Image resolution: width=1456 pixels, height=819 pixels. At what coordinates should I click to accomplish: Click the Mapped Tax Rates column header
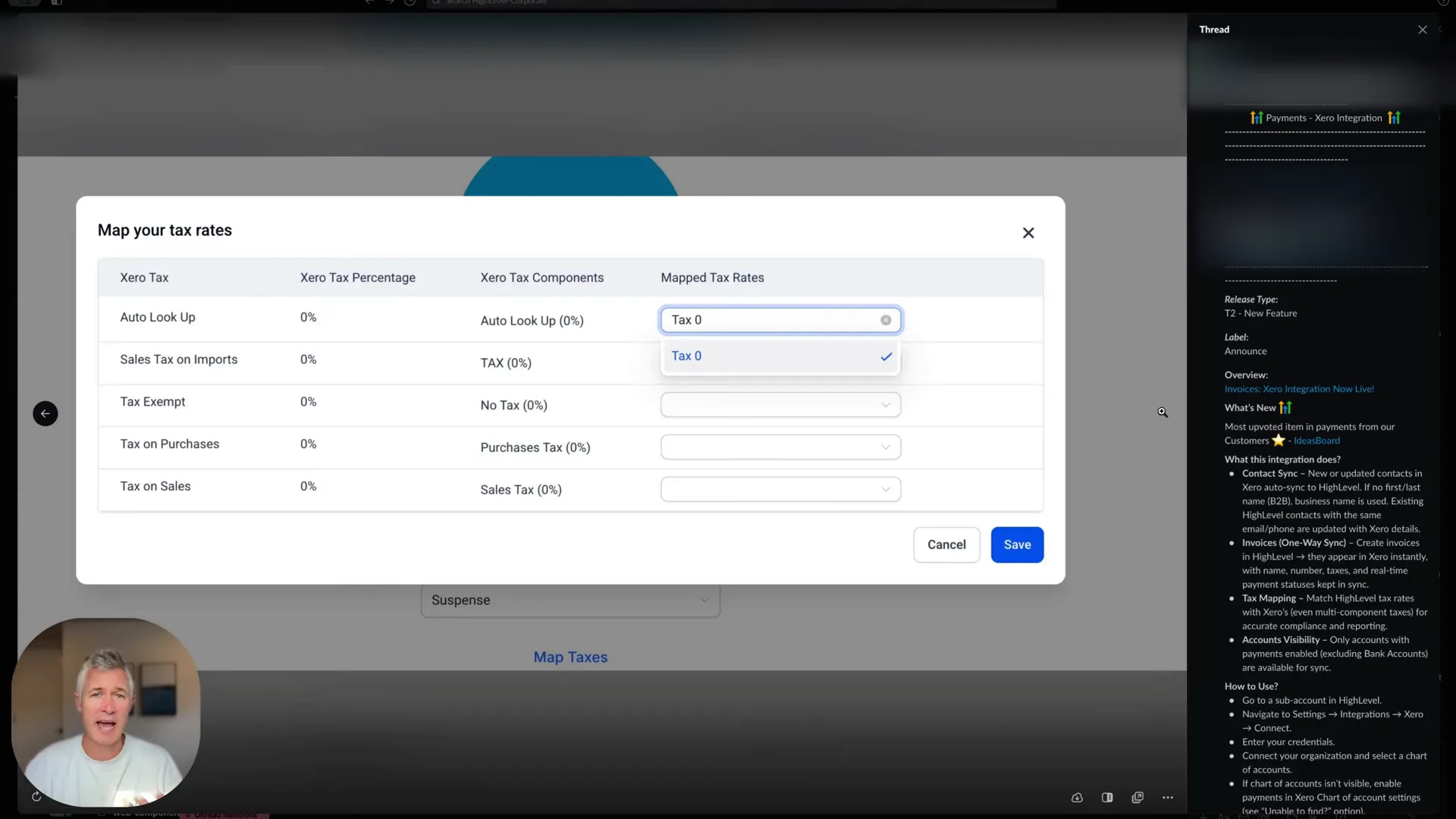[712, 278]
